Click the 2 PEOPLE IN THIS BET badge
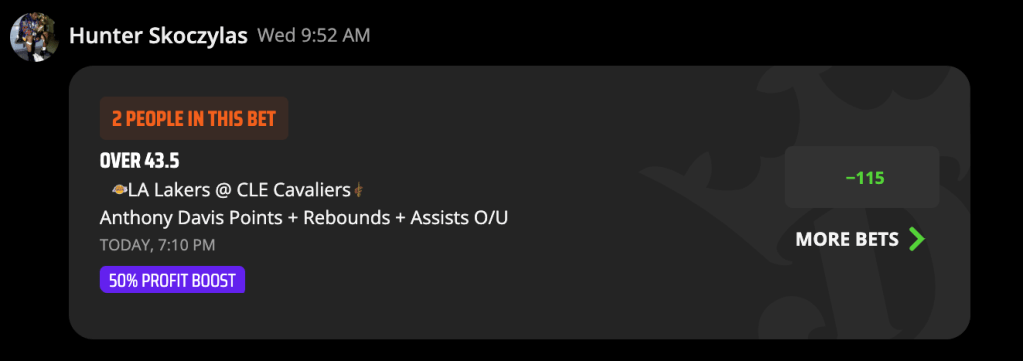Image resolution: width=1023 pixels, height=361 pixels. tap(194, 119)
